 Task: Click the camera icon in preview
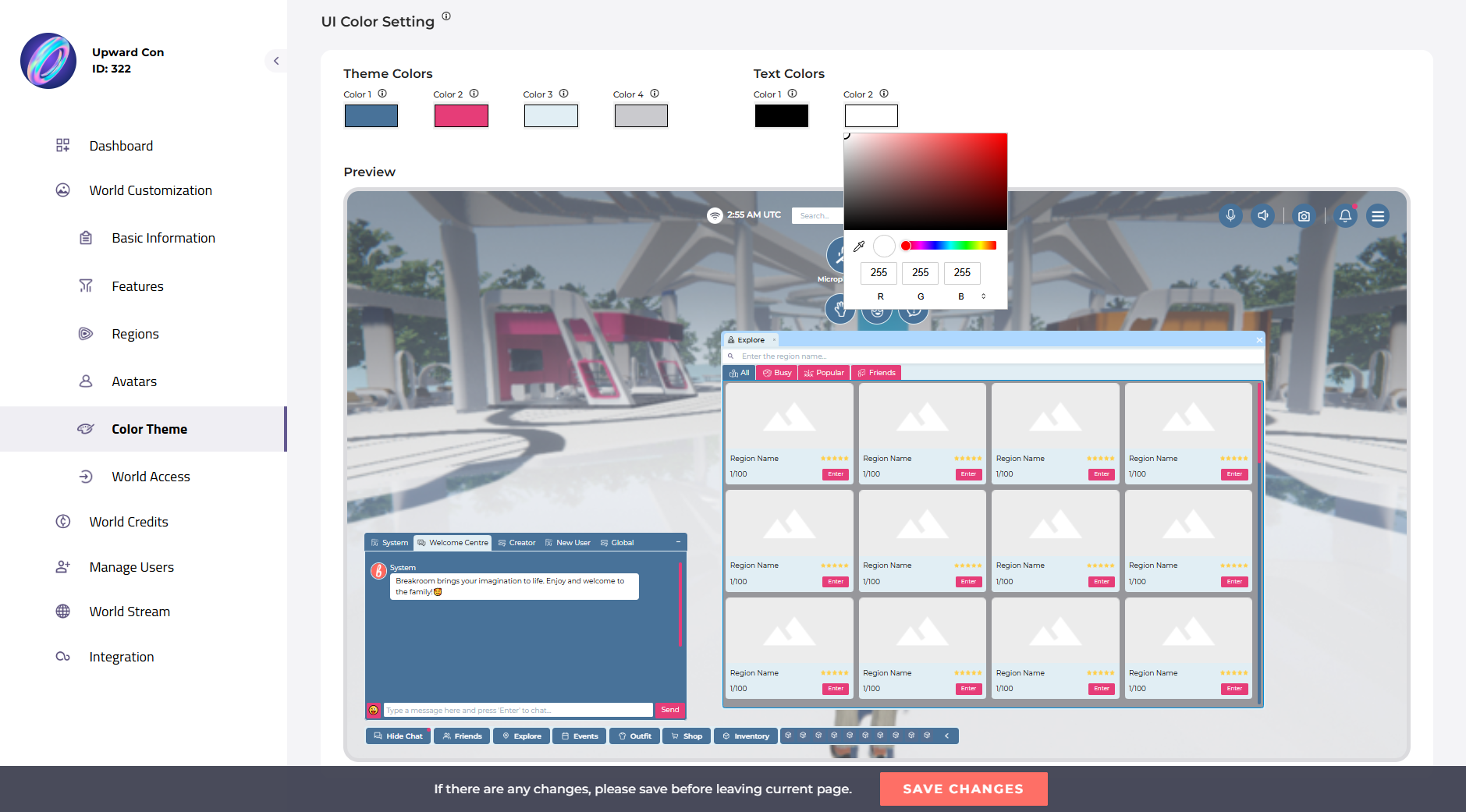[1304, 215]
